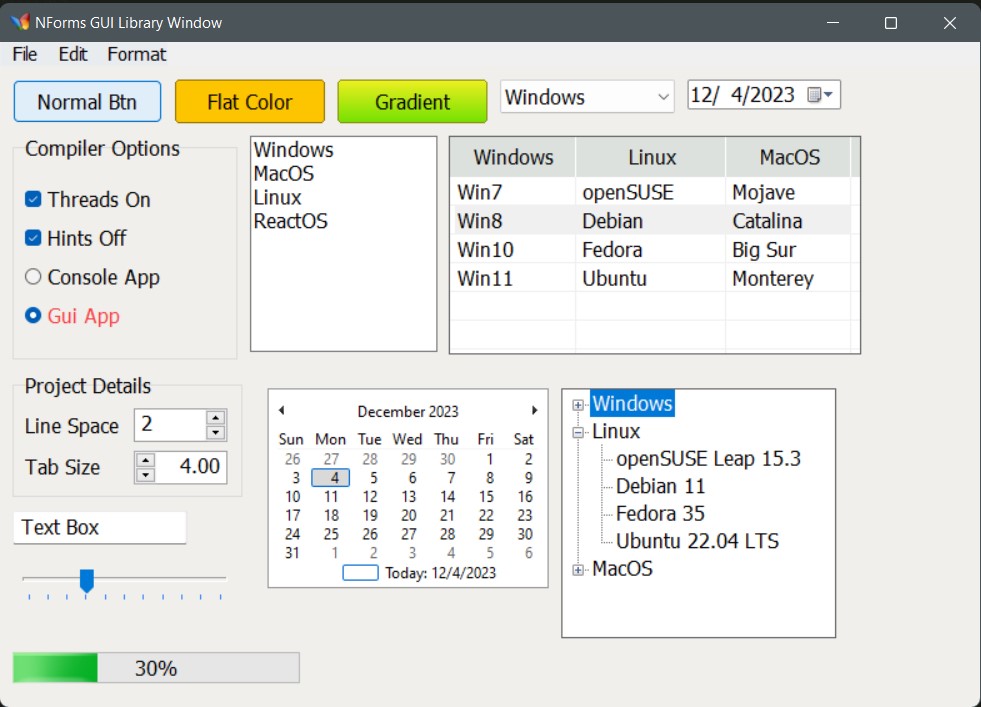Select Windows in the list box
This screenshot has height=707, width=981.
coord(293,150)
